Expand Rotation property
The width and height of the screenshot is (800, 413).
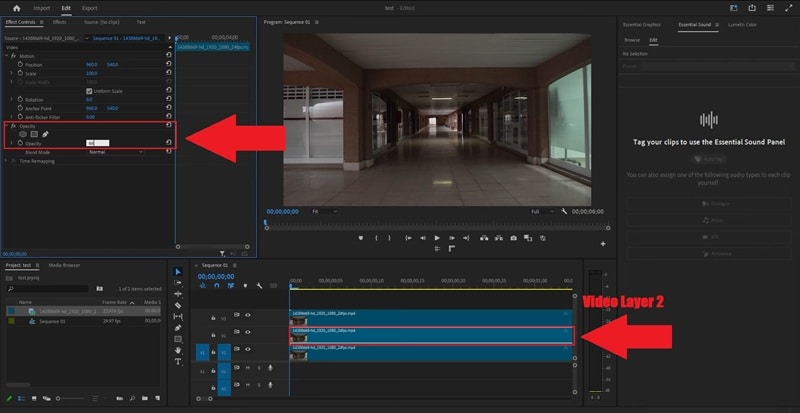(x=12, y=100)
